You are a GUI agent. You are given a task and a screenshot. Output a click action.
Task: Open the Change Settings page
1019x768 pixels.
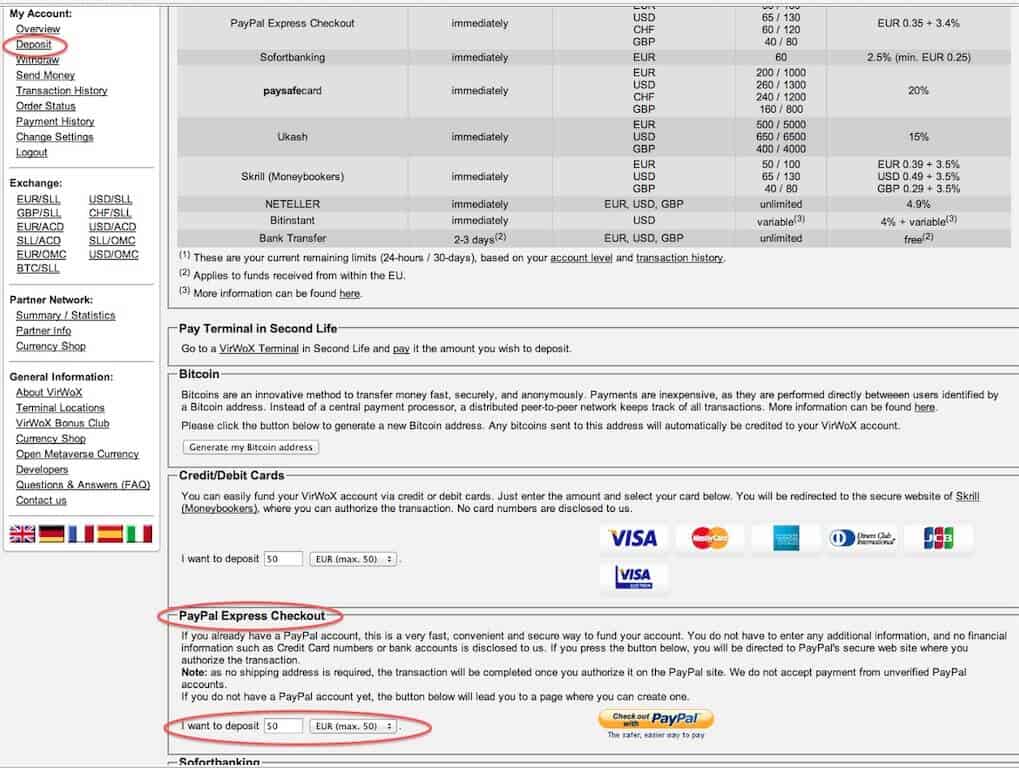click(x=55, y=138)
